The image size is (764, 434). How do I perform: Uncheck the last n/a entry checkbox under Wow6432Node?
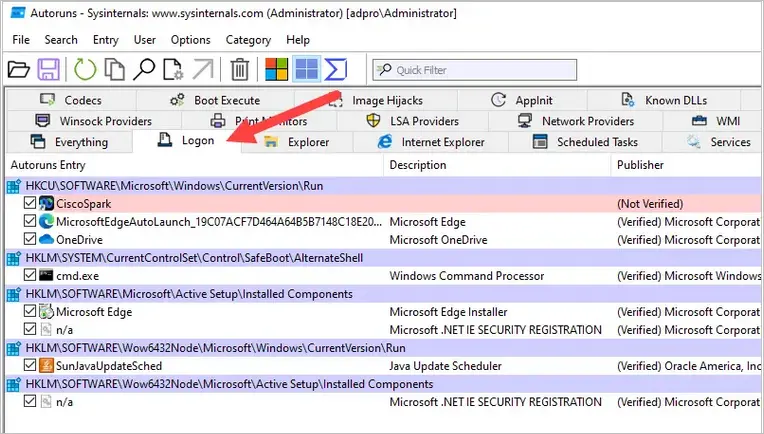pos(30,401)
